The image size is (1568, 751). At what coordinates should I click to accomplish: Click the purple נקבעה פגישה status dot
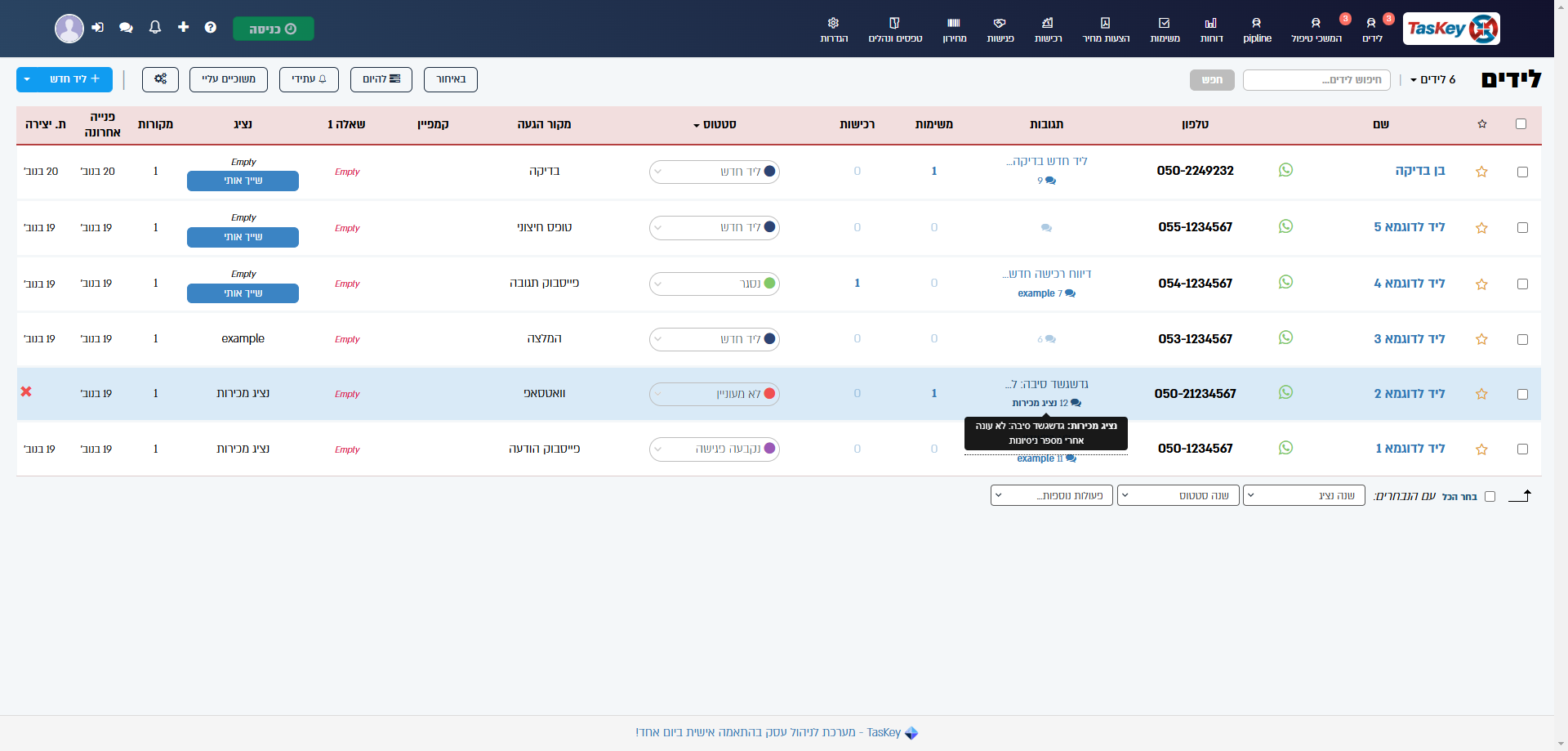click(x=769, y=449)
